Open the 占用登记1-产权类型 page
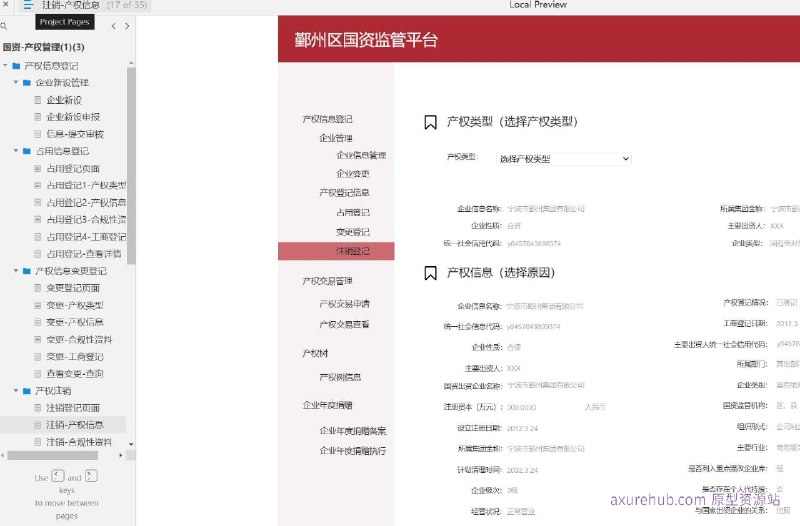 [x=86, y=185]
